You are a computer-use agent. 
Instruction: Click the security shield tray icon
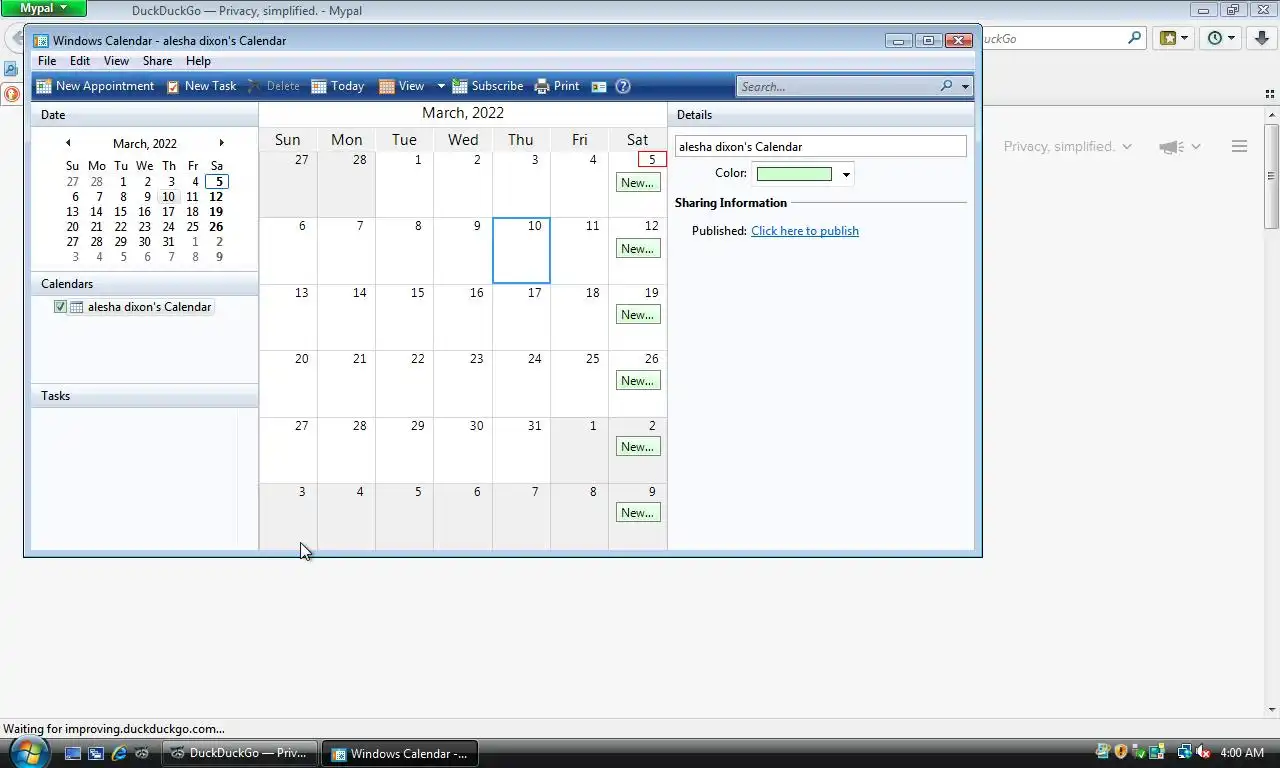[1121, 752]
